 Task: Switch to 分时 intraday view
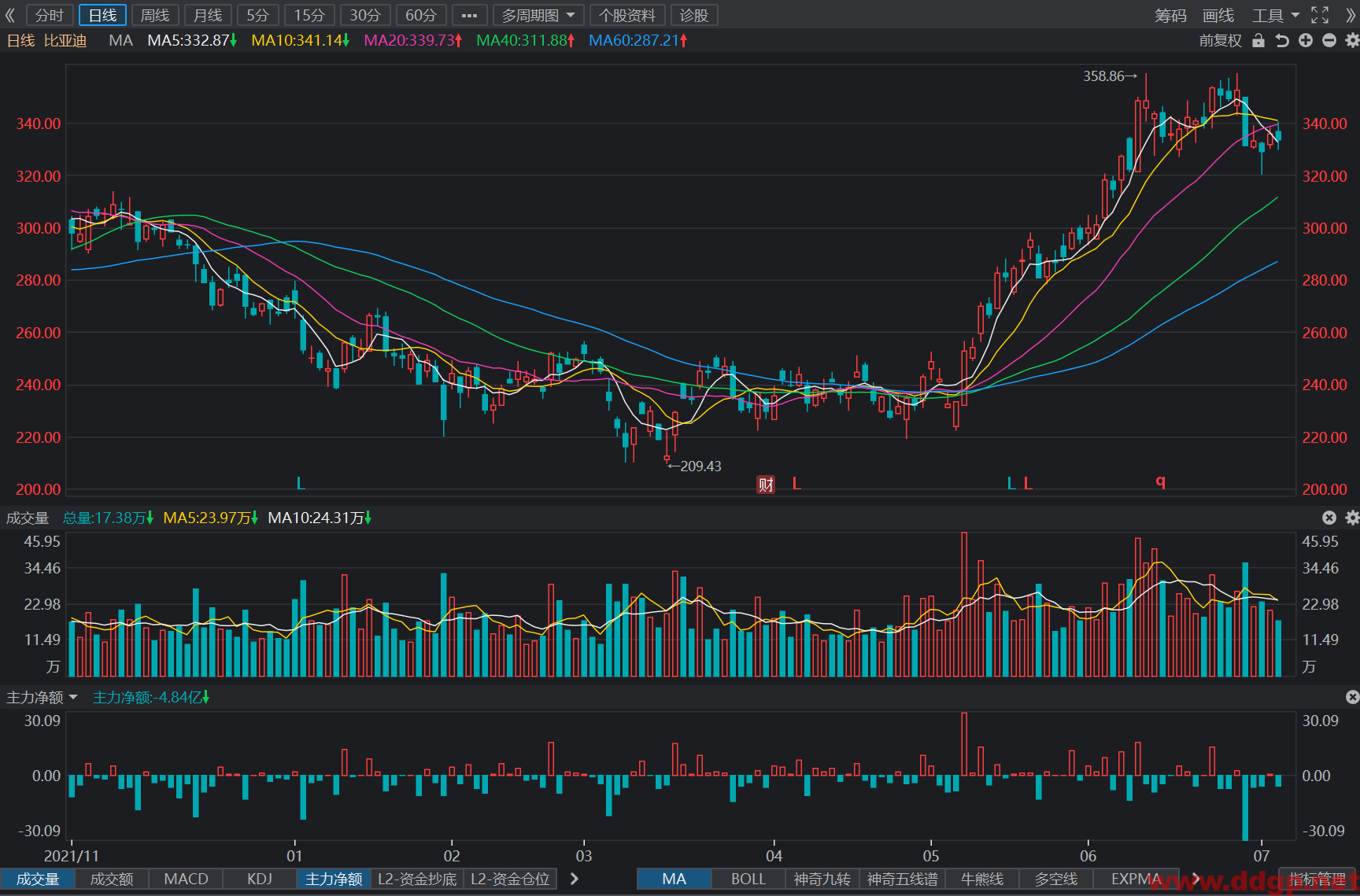coord(50,15)
